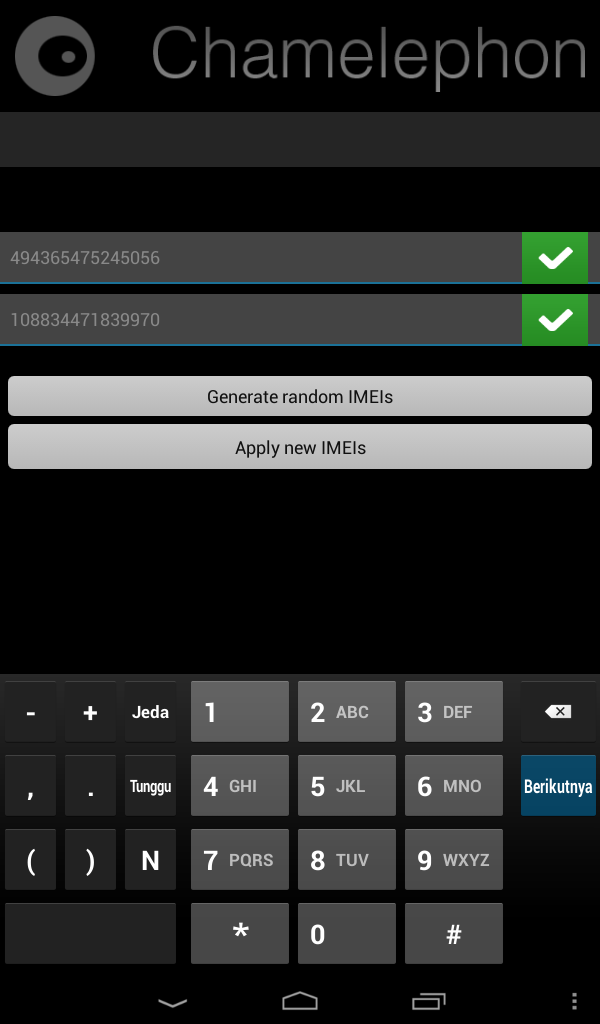This screenshot has width=600, height=1024.
Task: Tap the Chamelephon eye logo icon
Action: coord(55,56)
